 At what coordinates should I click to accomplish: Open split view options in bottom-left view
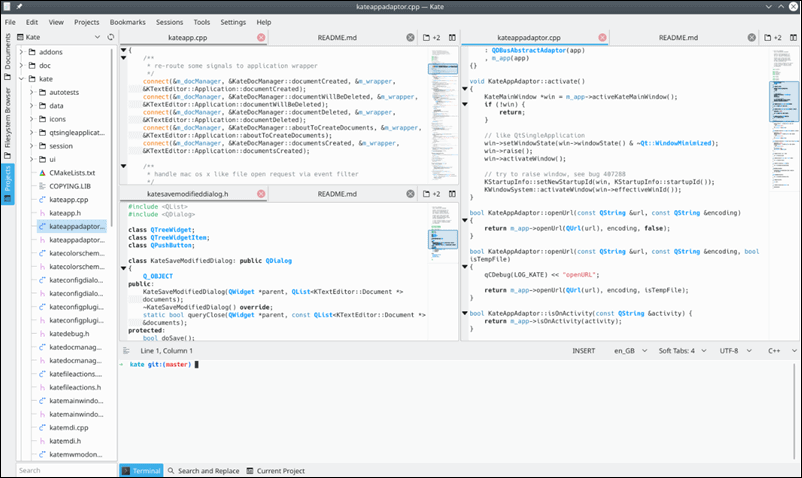(452, 194)
